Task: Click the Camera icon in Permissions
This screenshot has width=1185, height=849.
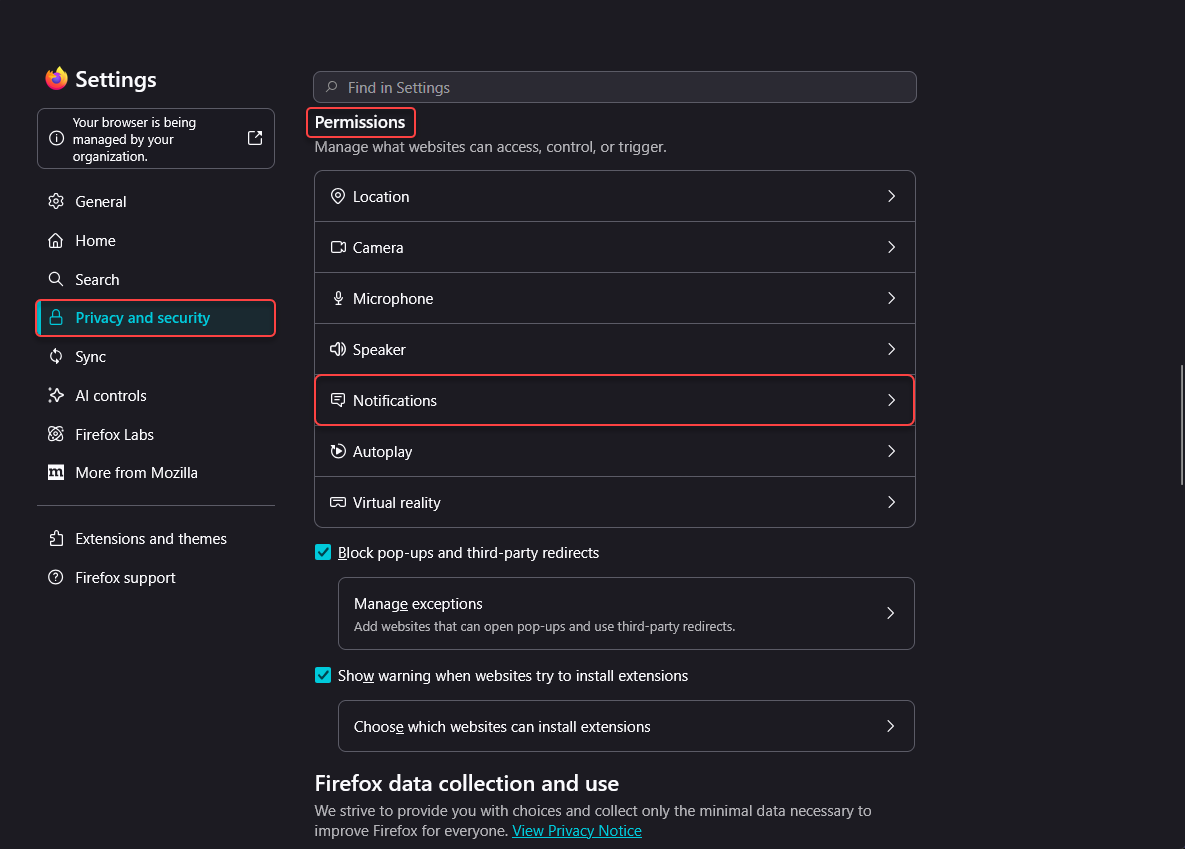Action: [338, 247]
